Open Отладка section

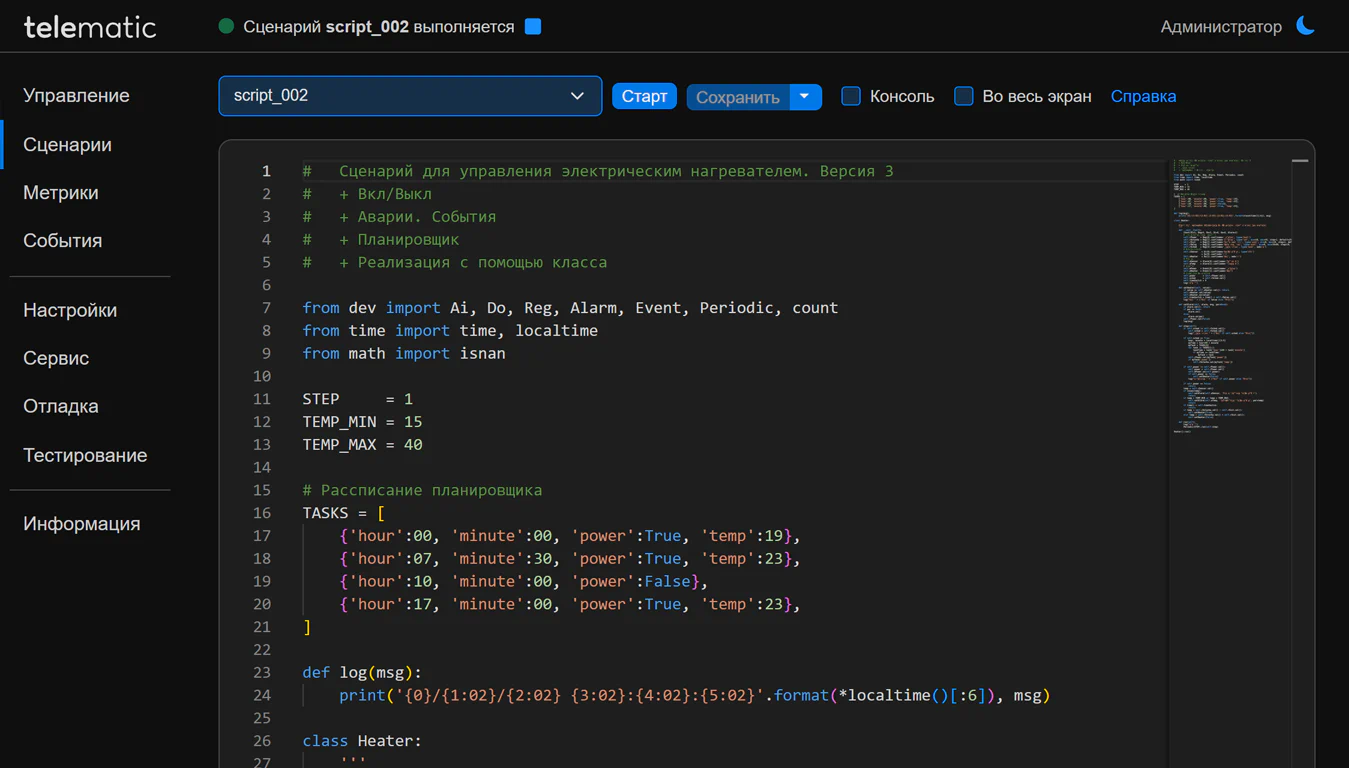pos(61,406)
